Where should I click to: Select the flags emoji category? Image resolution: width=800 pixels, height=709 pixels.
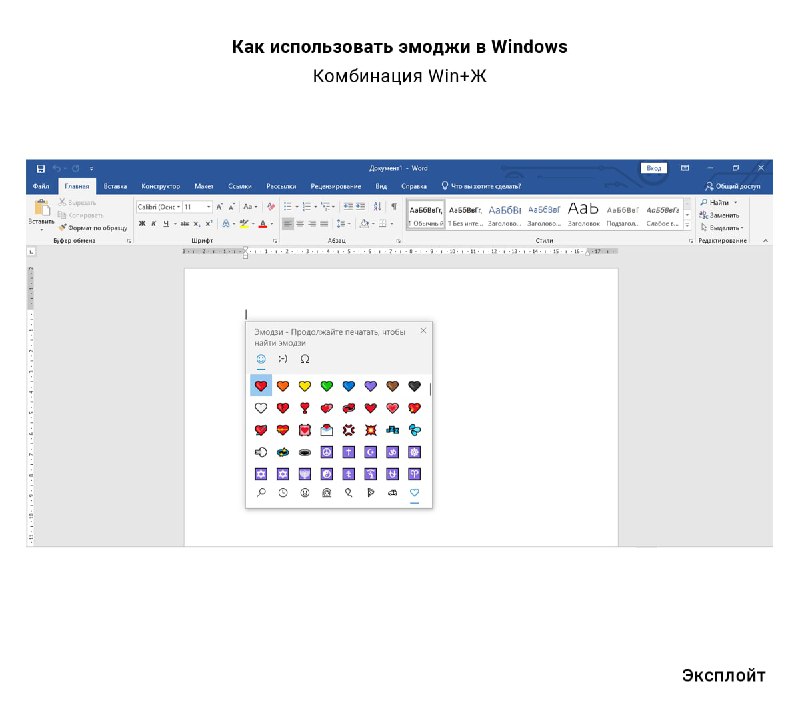[x=370, y=493]
